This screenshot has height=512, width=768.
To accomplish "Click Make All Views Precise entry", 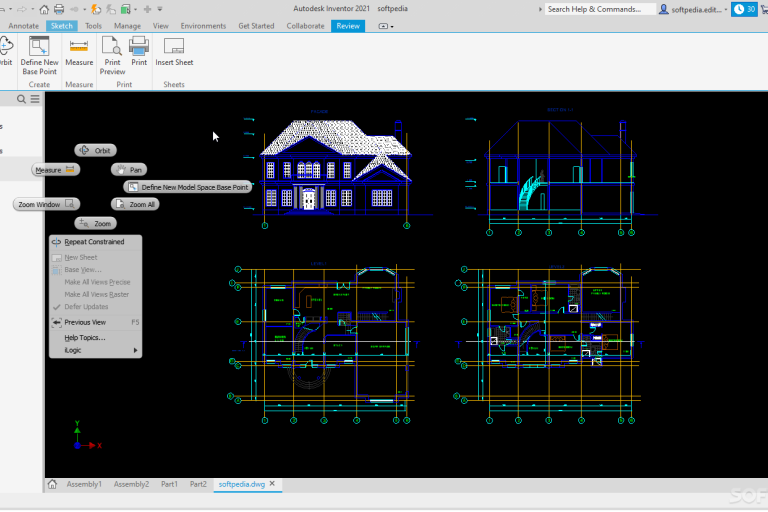I will [96, 282].
